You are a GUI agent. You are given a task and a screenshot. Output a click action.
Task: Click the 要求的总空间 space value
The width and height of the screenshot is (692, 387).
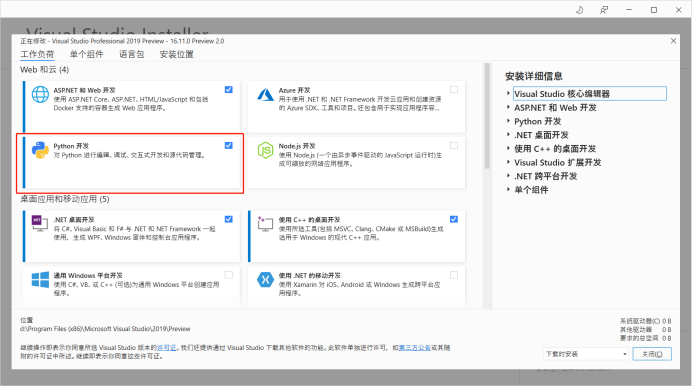pyautogui.click(x=667, y=338)
